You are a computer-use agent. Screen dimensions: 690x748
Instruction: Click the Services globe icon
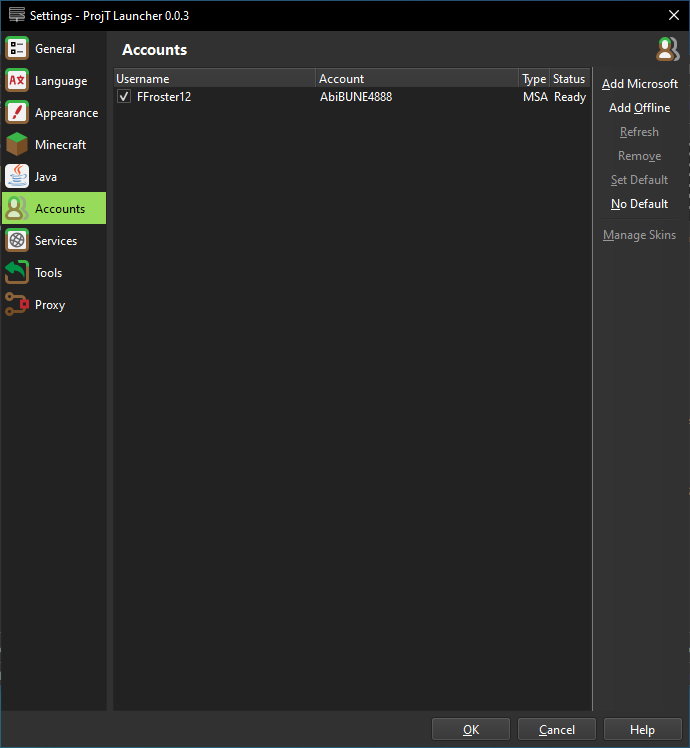[17, 240]
